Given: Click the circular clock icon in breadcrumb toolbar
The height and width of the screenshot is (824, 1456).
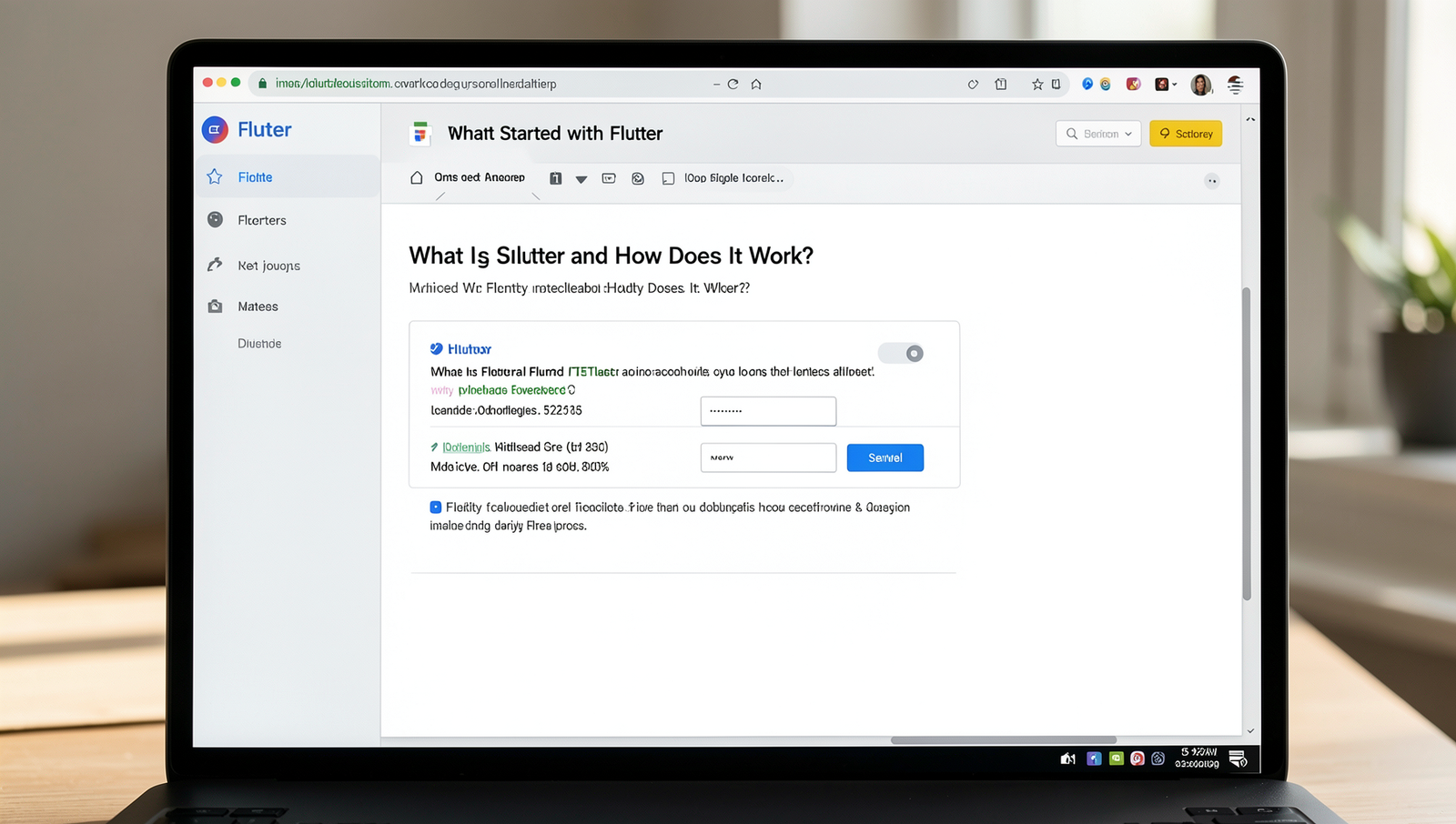Looking at the screenshot, I should [x=638, y=178].
